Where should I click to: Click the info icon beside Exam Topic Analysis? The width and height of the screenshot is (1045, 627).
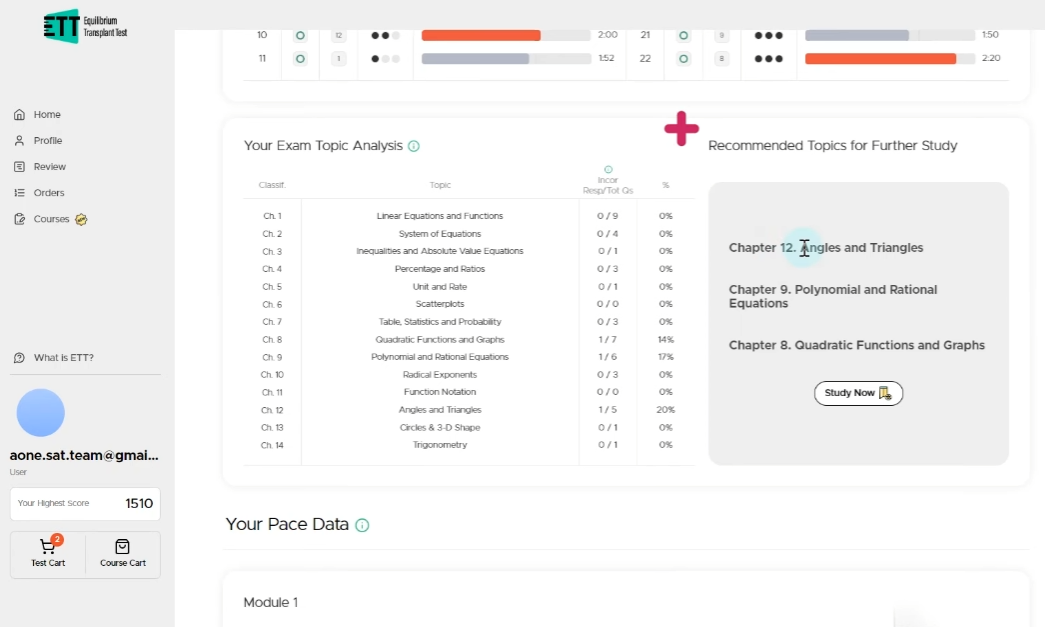click(x=414, y=146)
